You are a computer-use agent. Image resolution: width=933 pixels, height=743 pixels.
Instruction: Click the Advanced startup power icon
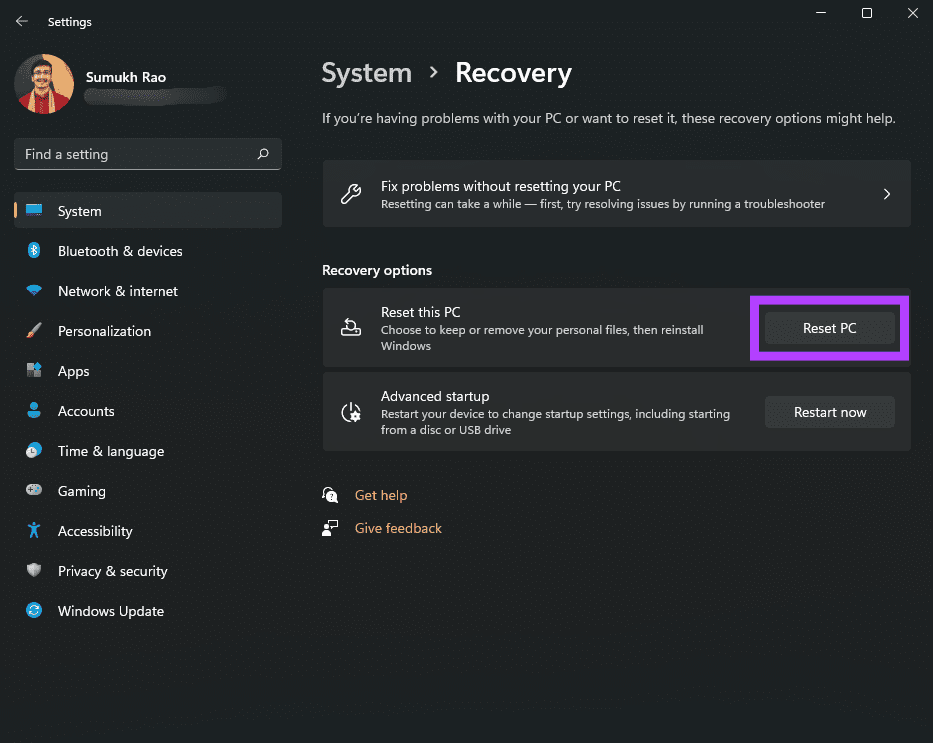point(350,412)
